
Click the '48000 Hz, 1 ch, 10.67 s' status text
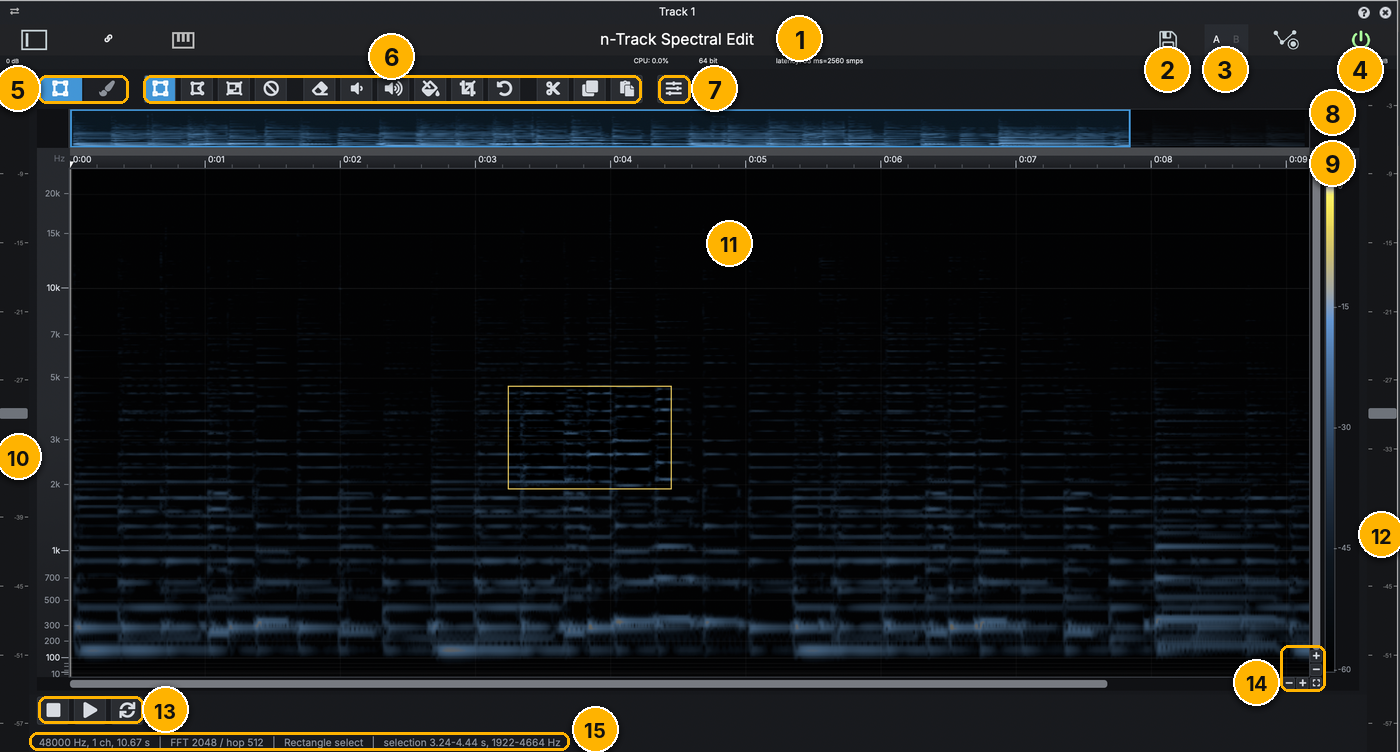[94, 743]
